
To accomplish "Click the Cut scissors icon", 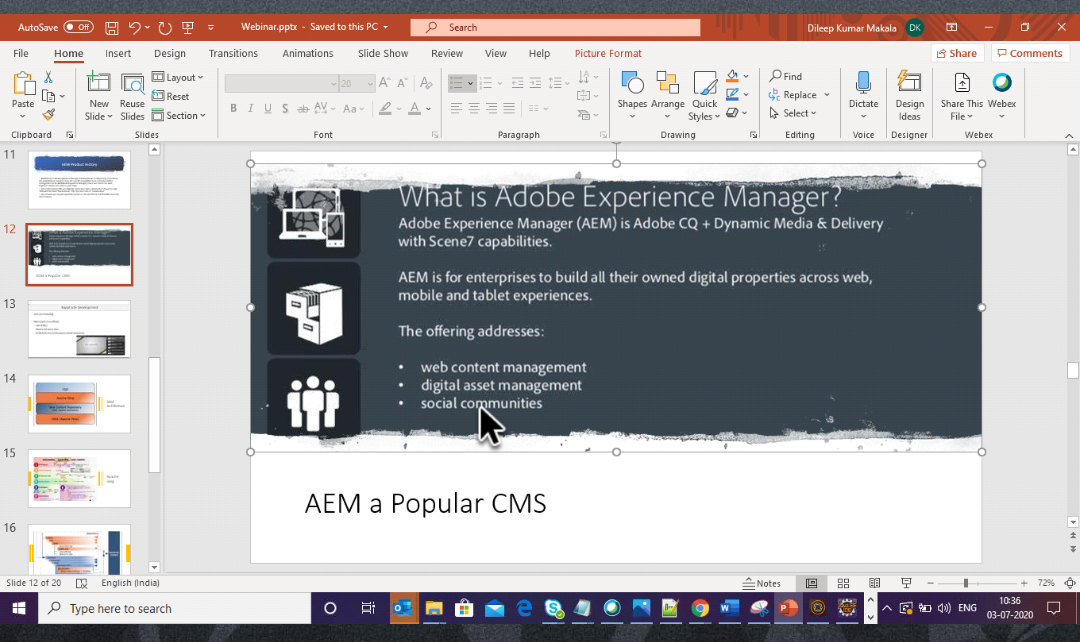I will click(x=48, y=77).
